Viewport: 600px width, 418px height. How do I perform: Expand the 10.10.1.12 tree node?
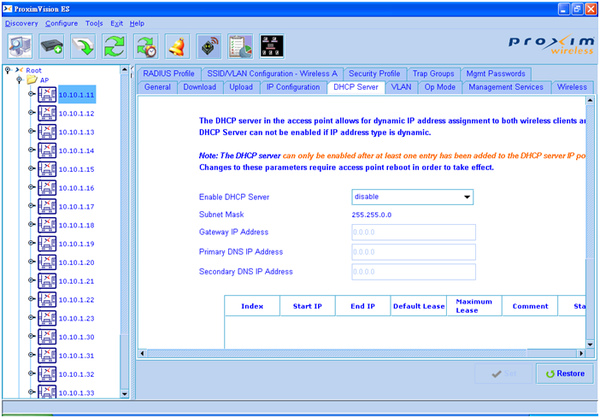pos(31,112)
